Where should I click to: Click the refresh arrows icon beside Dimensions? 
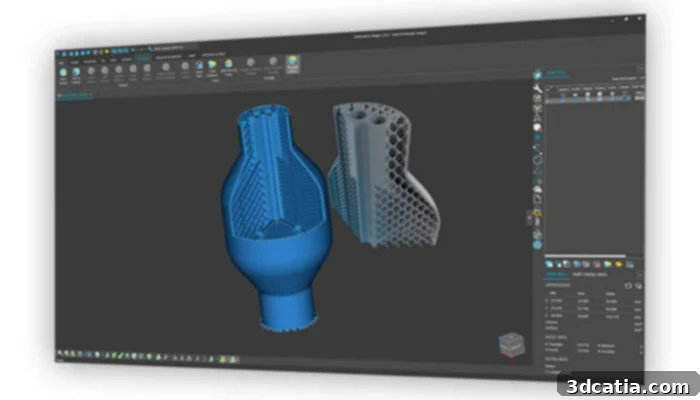(x=628, y=286)
